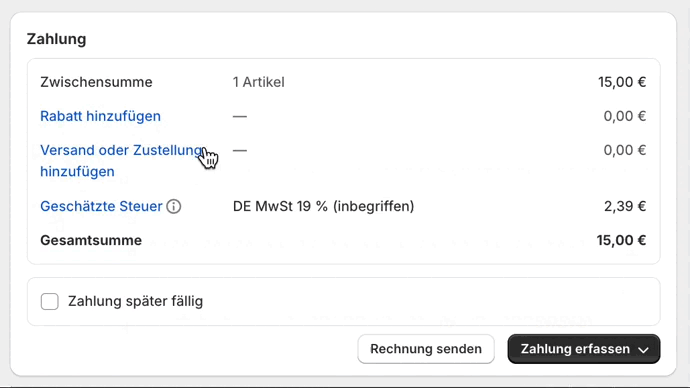The image size is (690, 388).
Task: Select the Gesamtsumme label
Action: click(x=91, y=241)
